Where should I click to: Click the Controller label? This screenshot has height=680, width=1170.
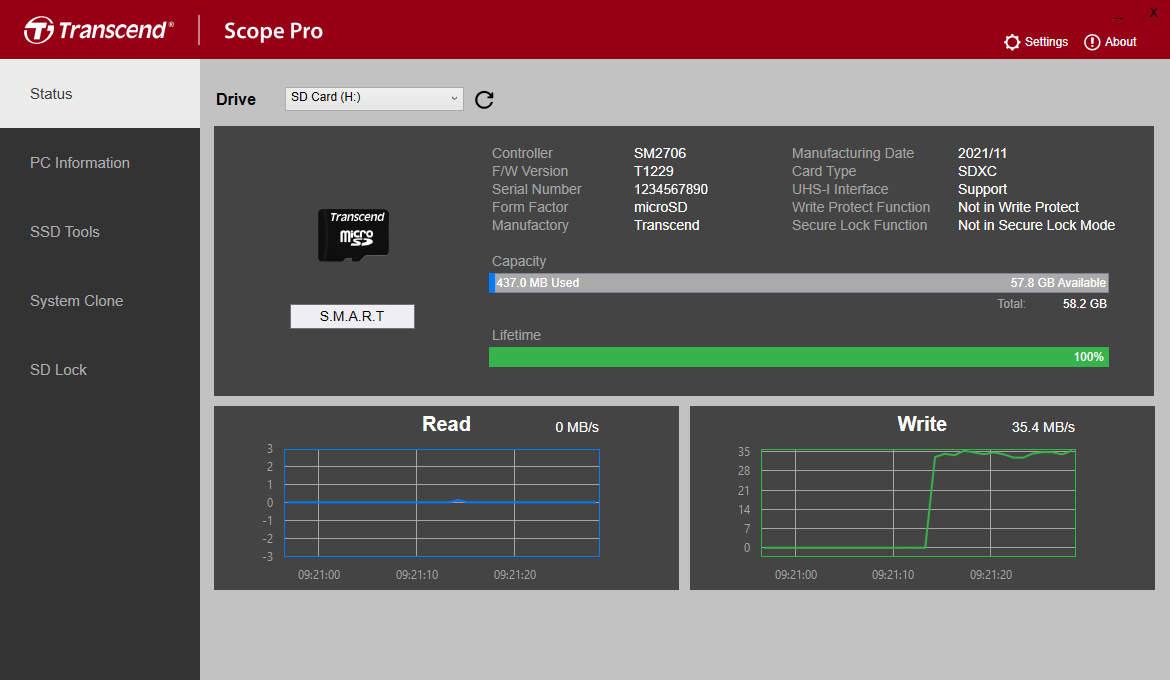(522, 153)
